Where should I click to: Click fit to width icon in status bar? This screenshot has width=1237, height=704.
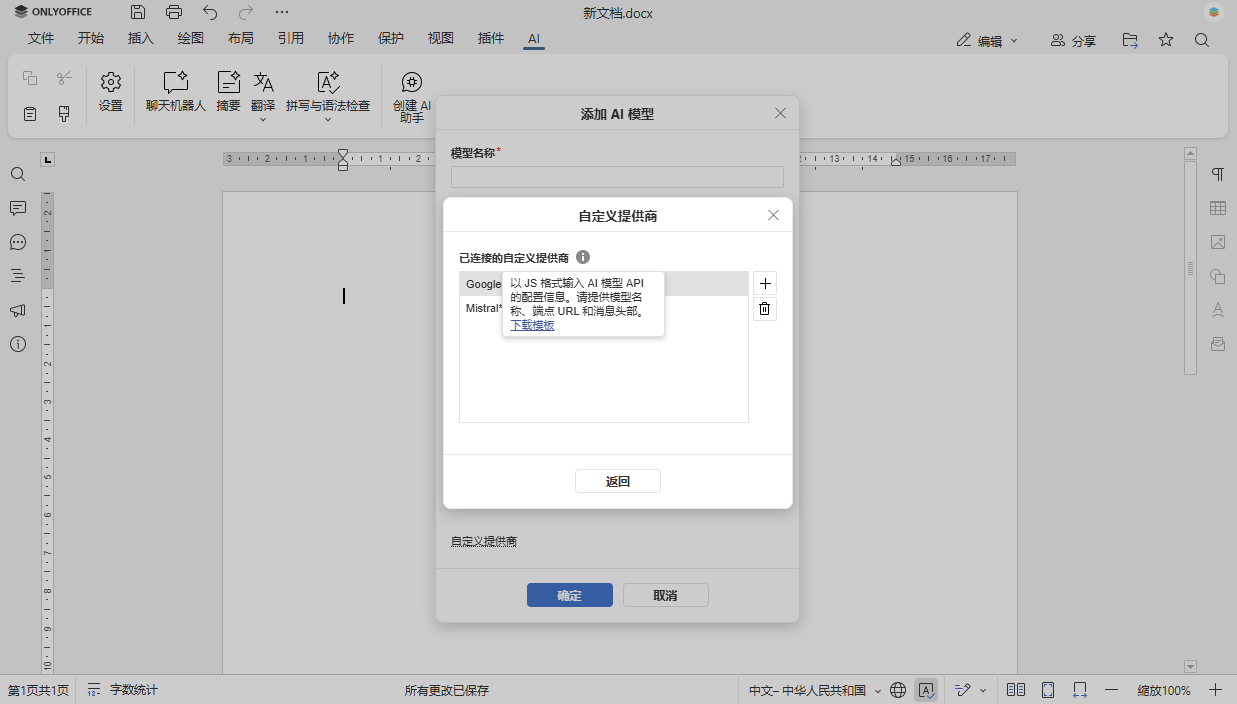(x=1080, y=690)
